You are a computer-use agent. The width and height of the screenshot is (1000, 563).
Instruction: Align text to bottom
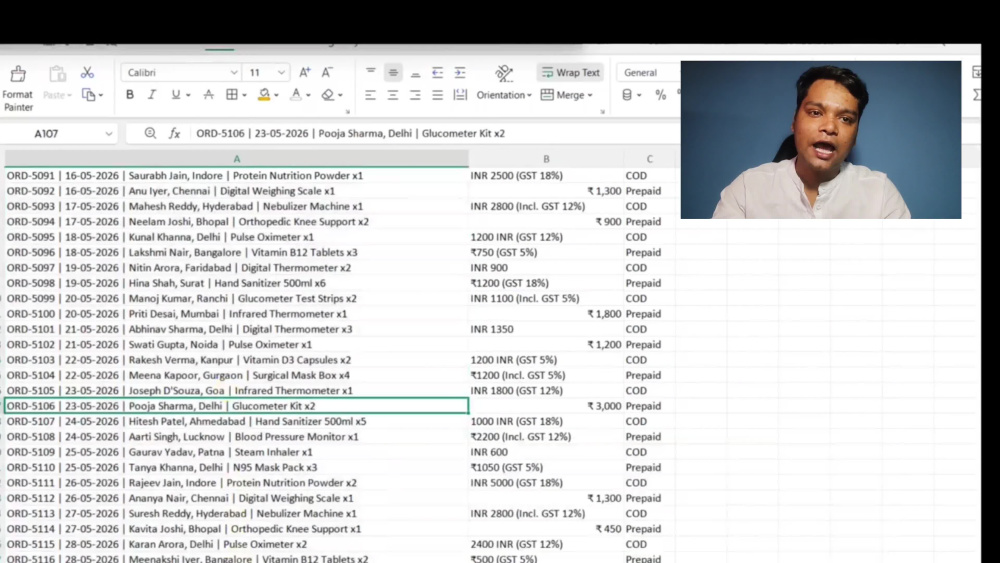(x=415, y=73)
